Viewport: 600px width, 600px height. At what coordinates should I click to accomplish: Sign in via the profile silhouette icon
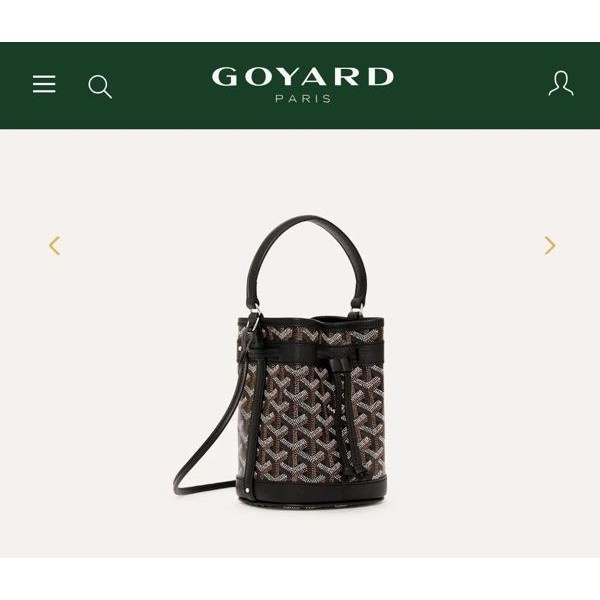click(x=561, y=83)
